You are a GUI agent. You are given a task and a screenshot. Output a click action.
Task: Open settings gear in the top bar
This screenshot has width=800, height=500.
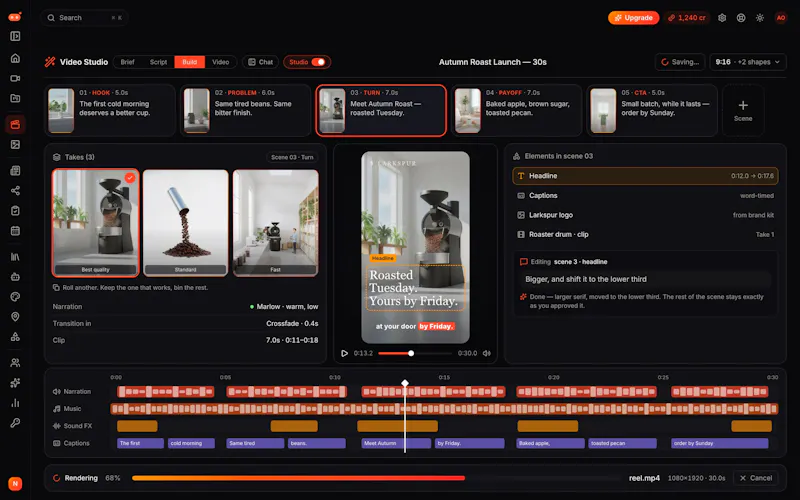click(722, 18)
